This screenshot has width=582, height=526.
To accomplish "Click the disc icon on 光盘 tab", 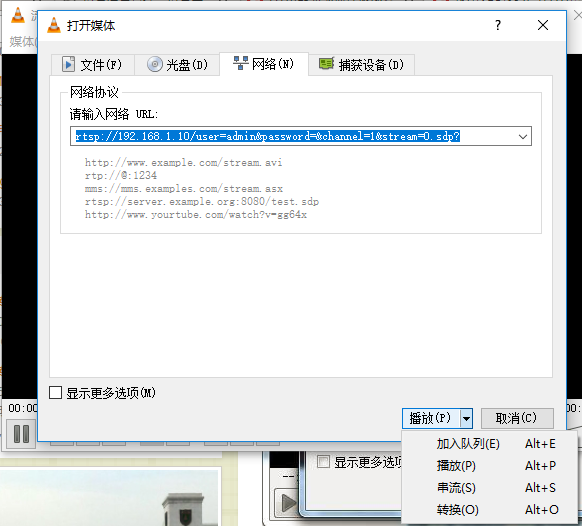I will tap(154, 65).
